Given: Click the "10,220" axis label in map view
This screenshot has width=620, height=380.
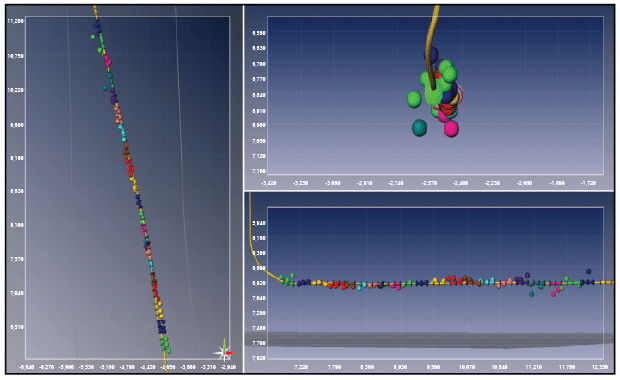Looking at the screenshot, I should pos(15,90).
